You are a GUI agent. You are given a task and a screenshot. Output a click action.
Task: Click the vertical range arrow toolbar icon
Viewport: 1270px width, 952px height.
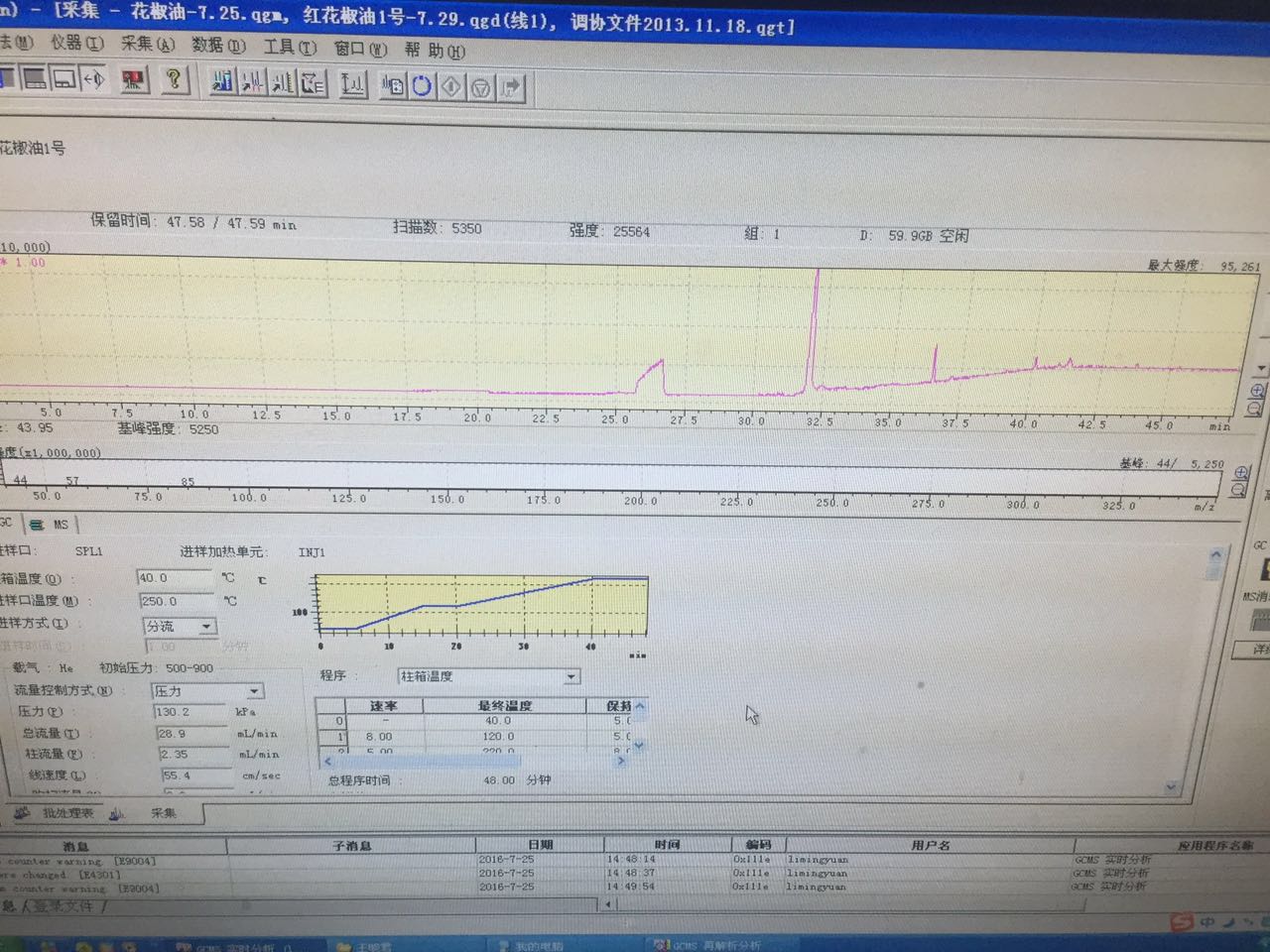352,85
